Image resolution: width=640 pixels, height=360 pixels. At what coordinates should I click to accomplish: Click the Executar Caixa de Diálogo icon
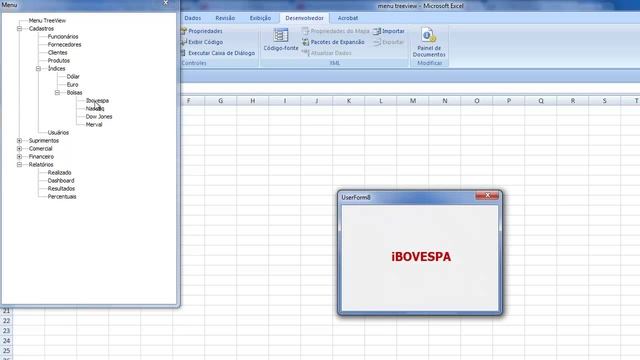184,53
